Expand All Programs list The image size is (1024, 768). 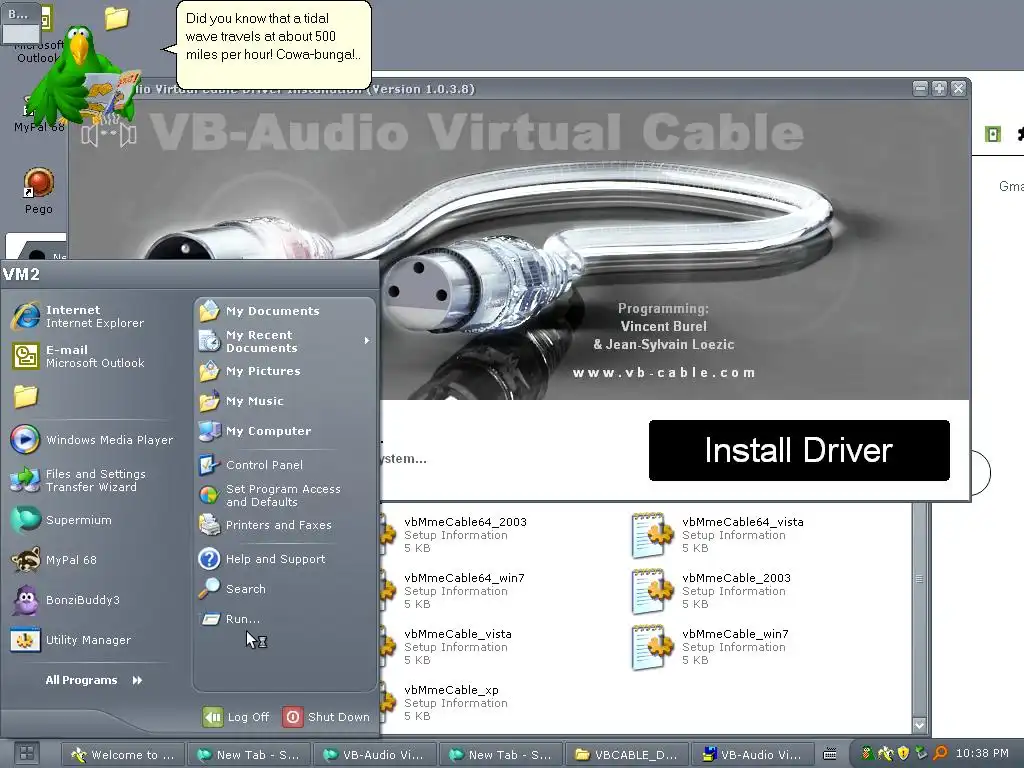point(93,680)
